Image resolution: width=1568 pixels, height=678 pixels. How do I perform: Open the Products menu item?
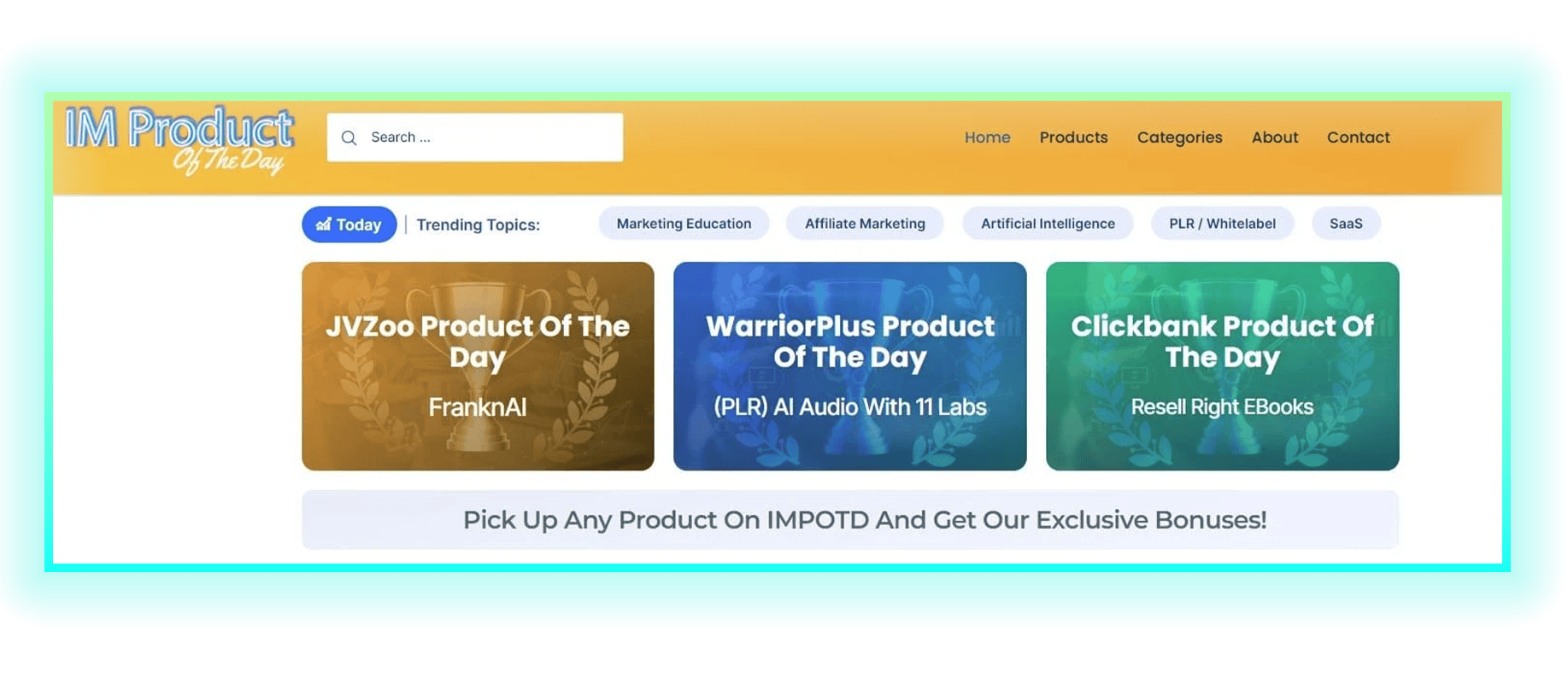(x=1073, y=137)
